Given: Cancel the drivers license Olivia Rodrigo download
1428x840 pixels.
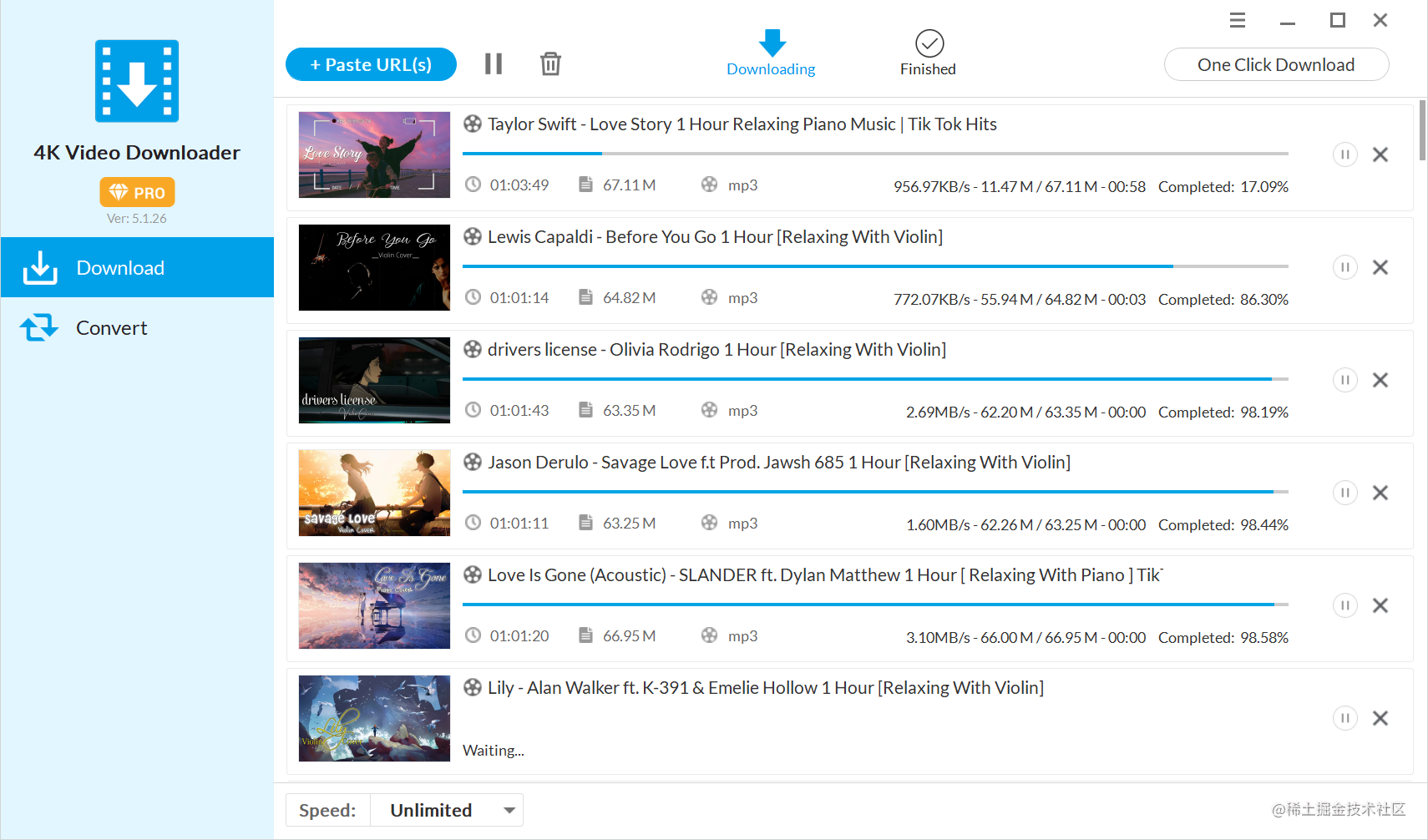Looking at the screenshot, I should click(1380, 380).
